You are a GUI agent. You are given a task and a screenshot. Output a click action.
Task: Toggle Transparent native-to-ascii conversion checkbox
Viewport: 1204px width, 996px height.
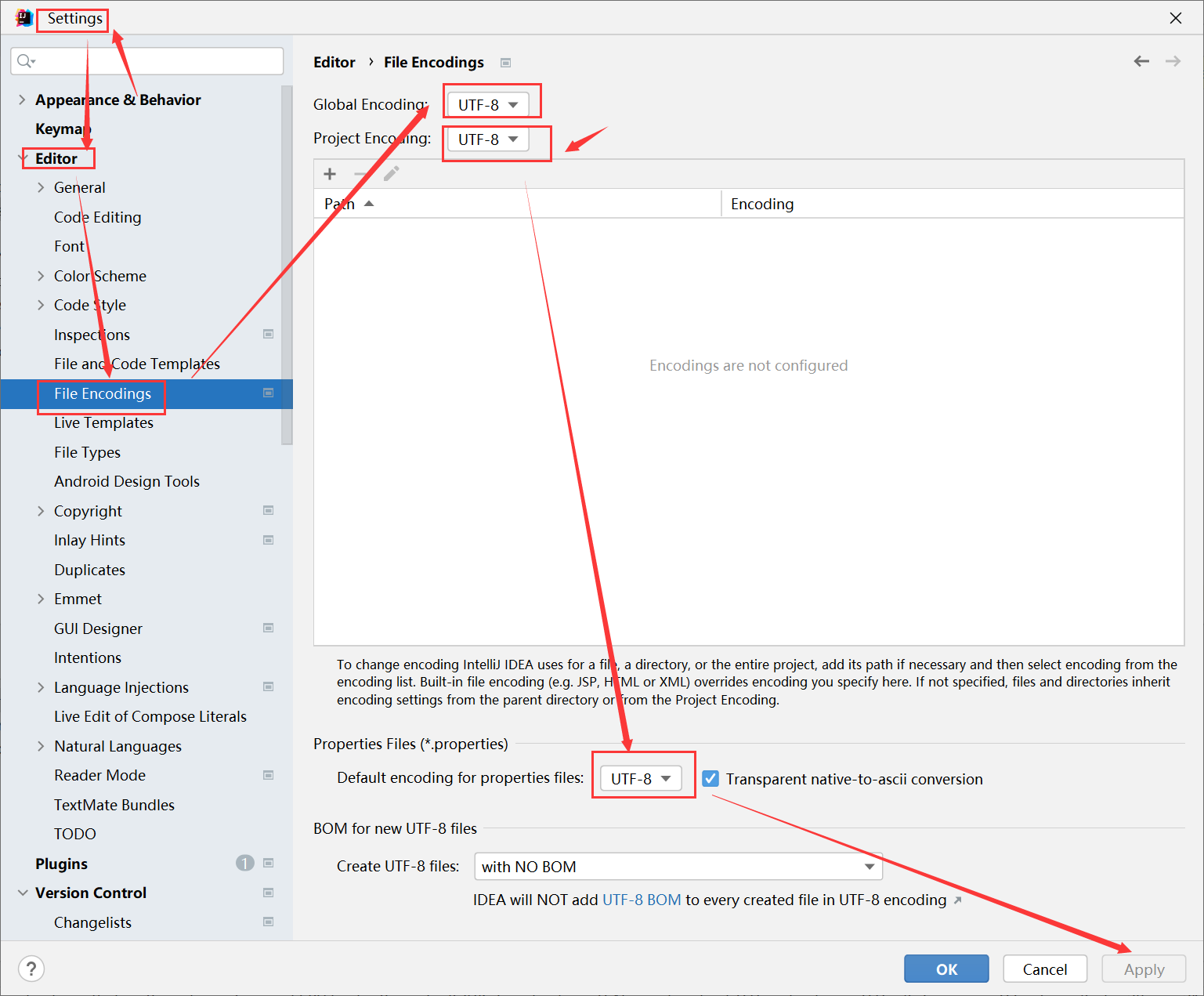[x=710, y=778]
